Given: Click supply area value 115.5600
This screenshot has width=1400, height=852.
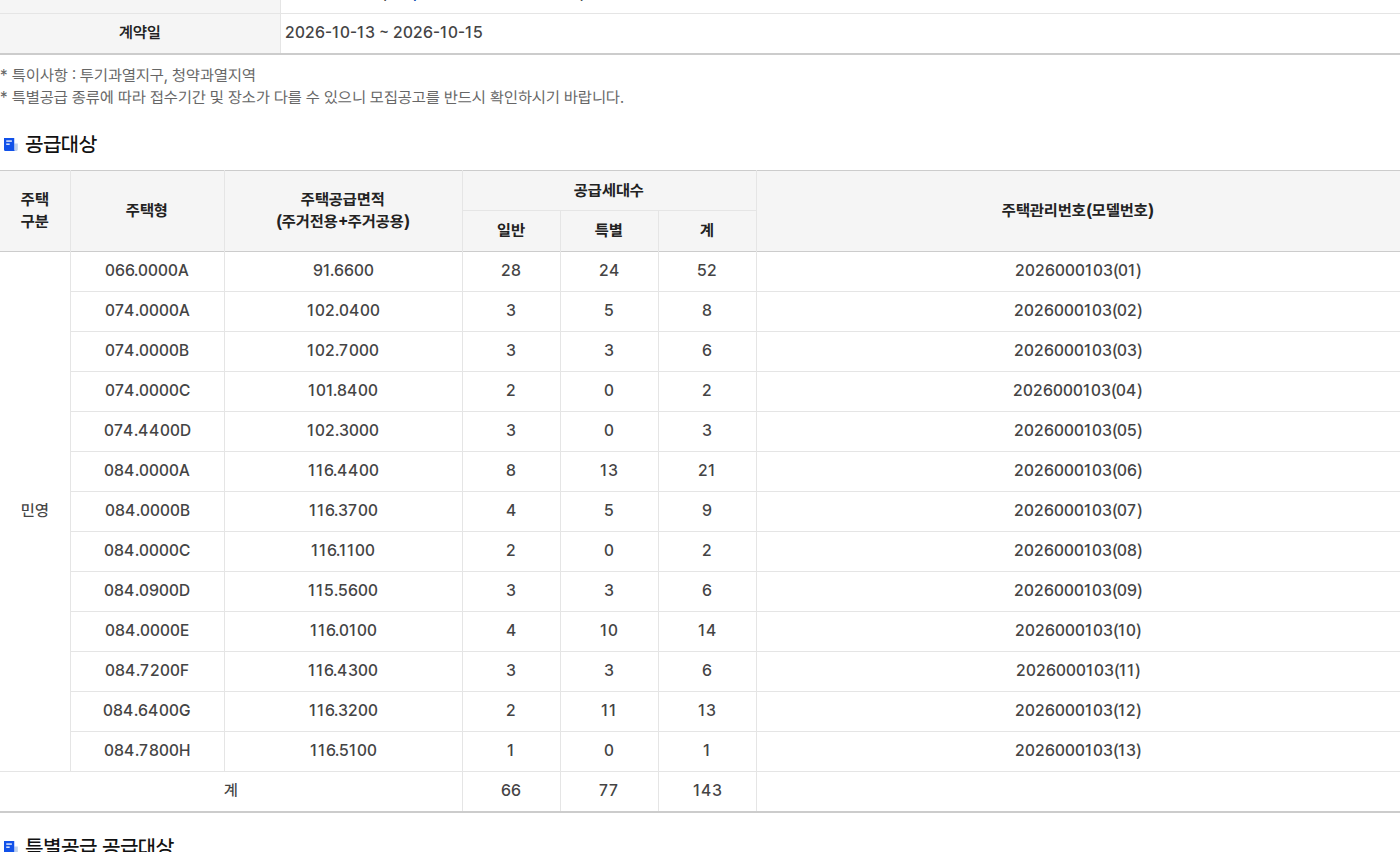Looking at the screenshot, I should [343, 591].
